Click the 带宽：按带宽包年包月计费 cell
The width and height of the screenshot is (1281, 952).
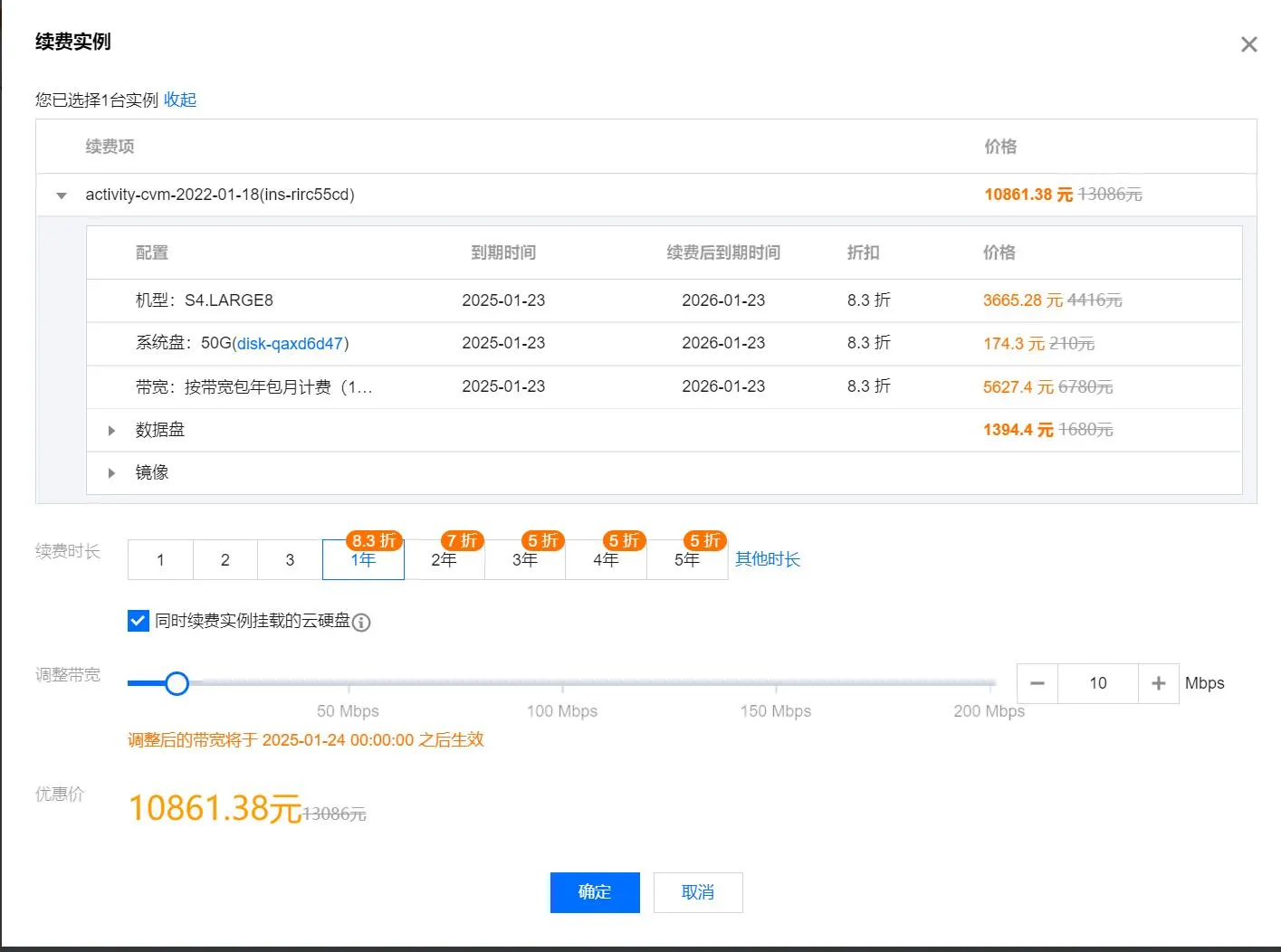point(254,387)
